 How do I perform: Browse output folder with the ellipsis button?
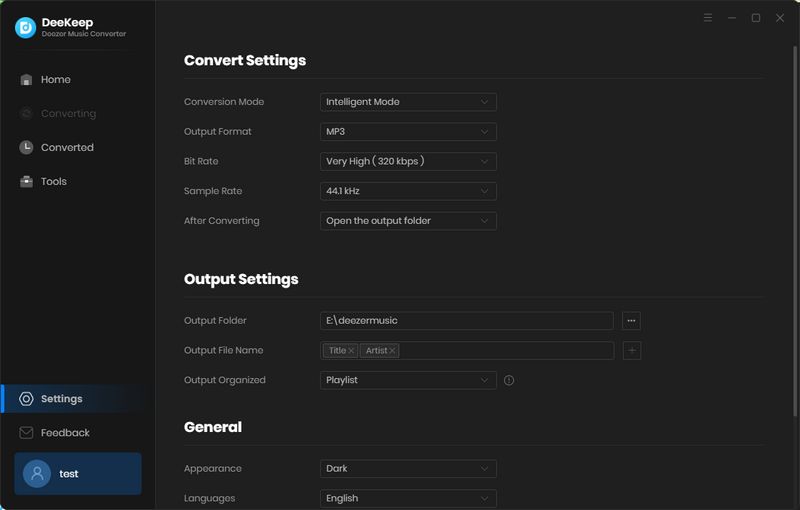631,321
